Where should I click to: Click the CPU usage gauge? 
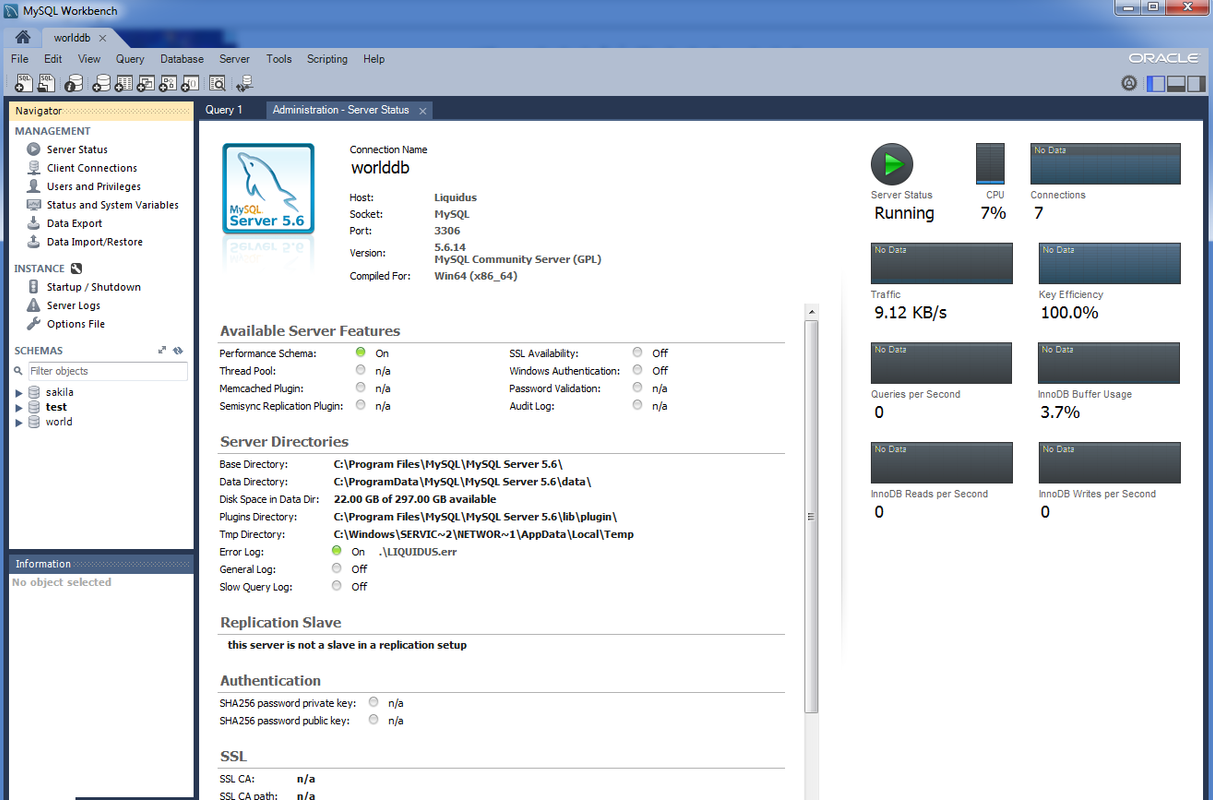pyautogui.click(x=990, y=164)
